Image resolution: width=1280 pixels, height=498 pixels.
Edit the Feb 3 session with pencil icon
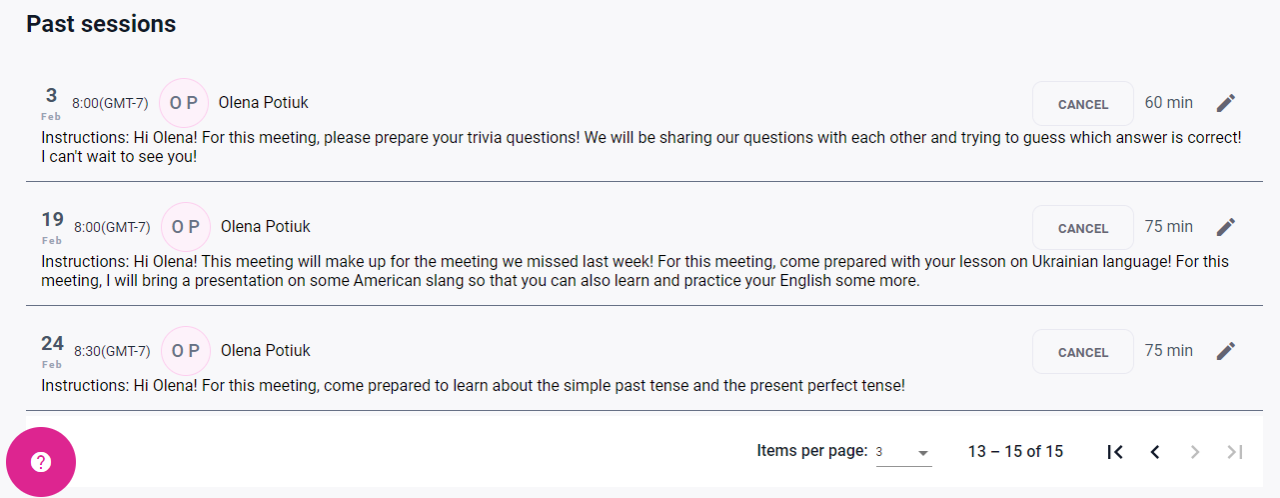coord(1226,103)
